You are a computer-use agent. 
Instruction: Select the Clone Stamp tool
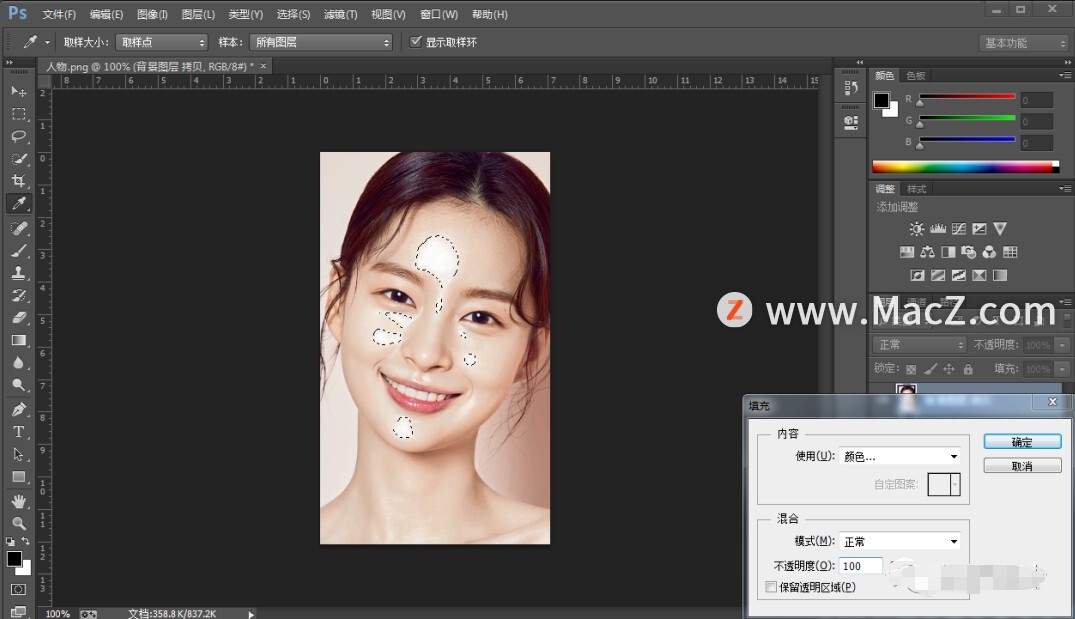[x=19, y=273]
